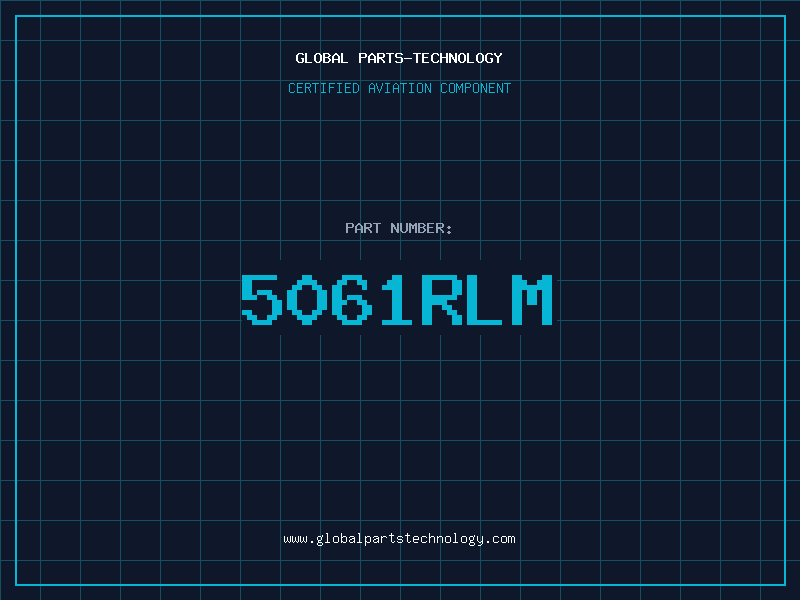The width and height of the screenshot is (800, 600).
Task: Select the 'CERTIFIED AVIATION COMPONENT' subtitle
Action: 399,88
